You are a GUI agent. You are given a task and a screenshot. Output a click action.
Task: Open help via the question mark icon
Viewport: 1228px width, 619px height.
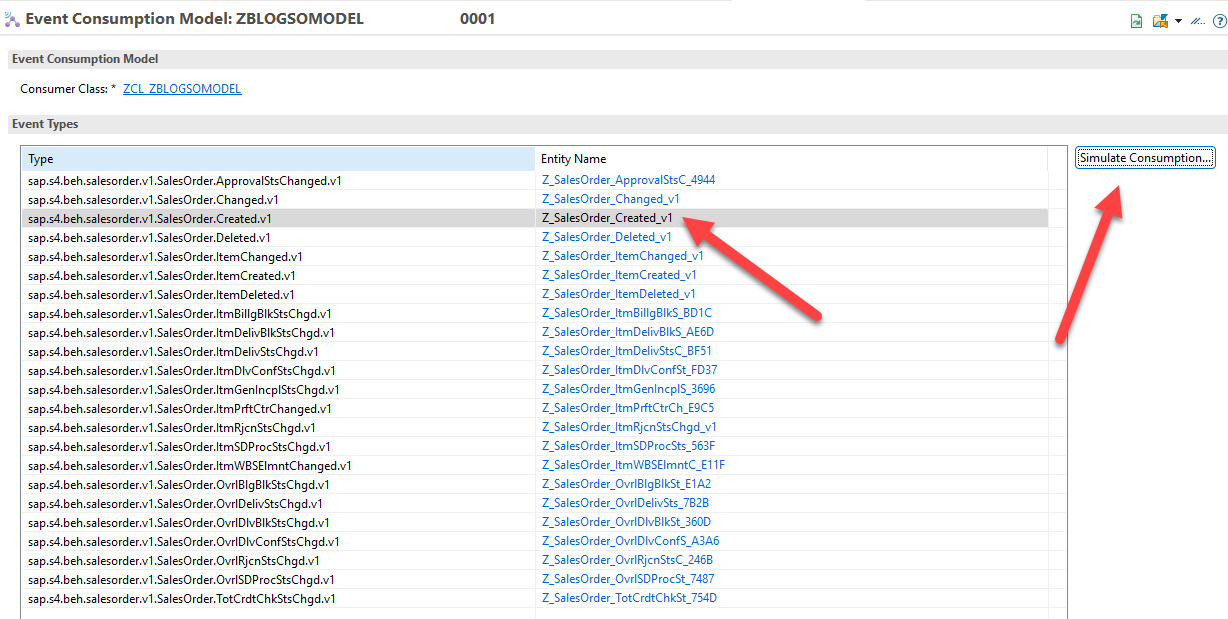click(x=1219, y=21)
